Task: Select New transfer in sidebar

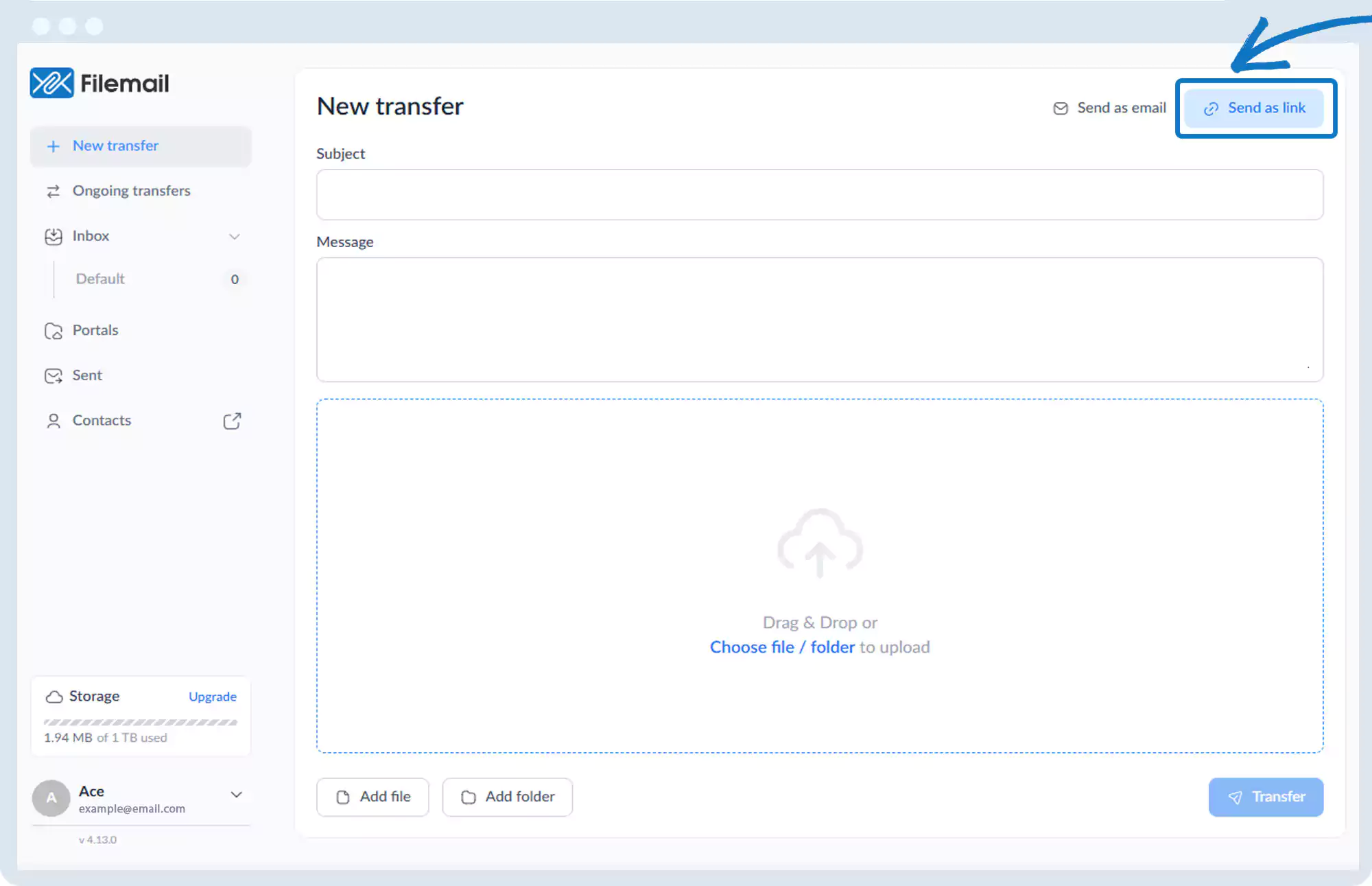Action: click(x=115, y=145)
